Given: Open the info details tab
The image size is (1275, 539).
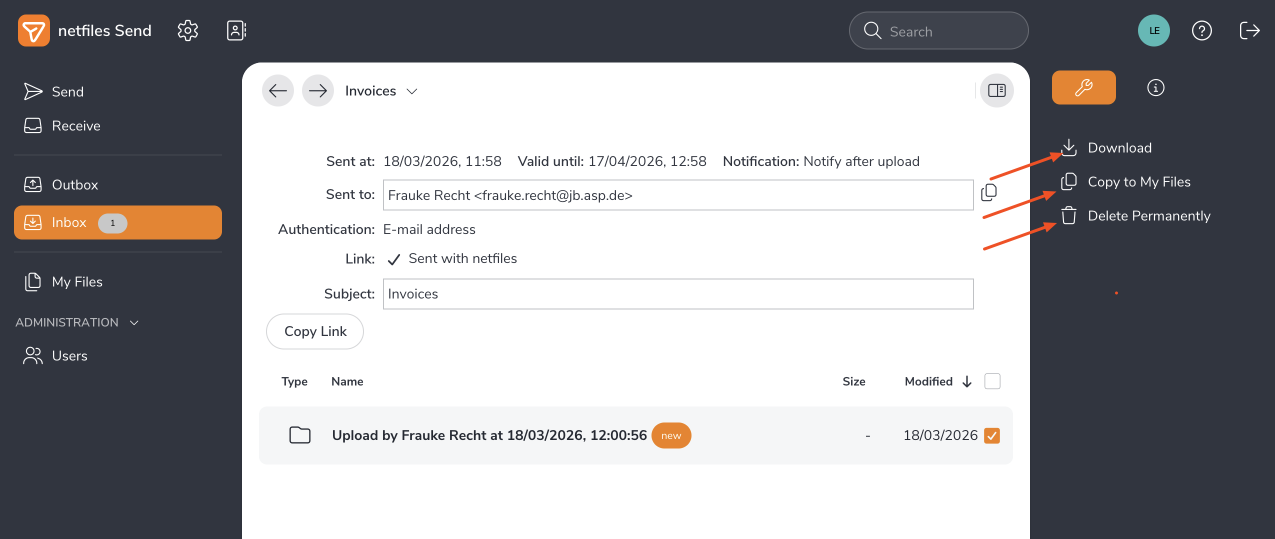Looking at the screenshot, I should click(1156, 88).
